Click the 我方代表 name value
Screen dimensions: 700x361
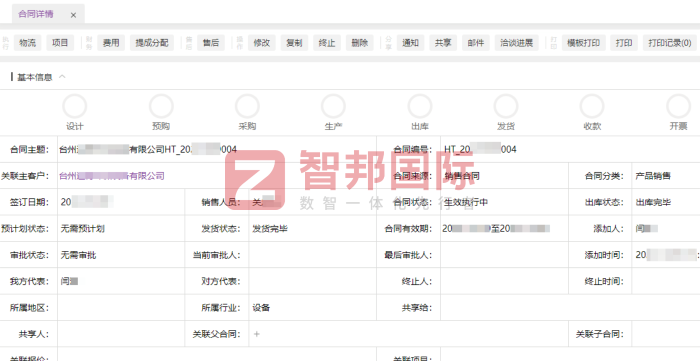click(70, 282)
